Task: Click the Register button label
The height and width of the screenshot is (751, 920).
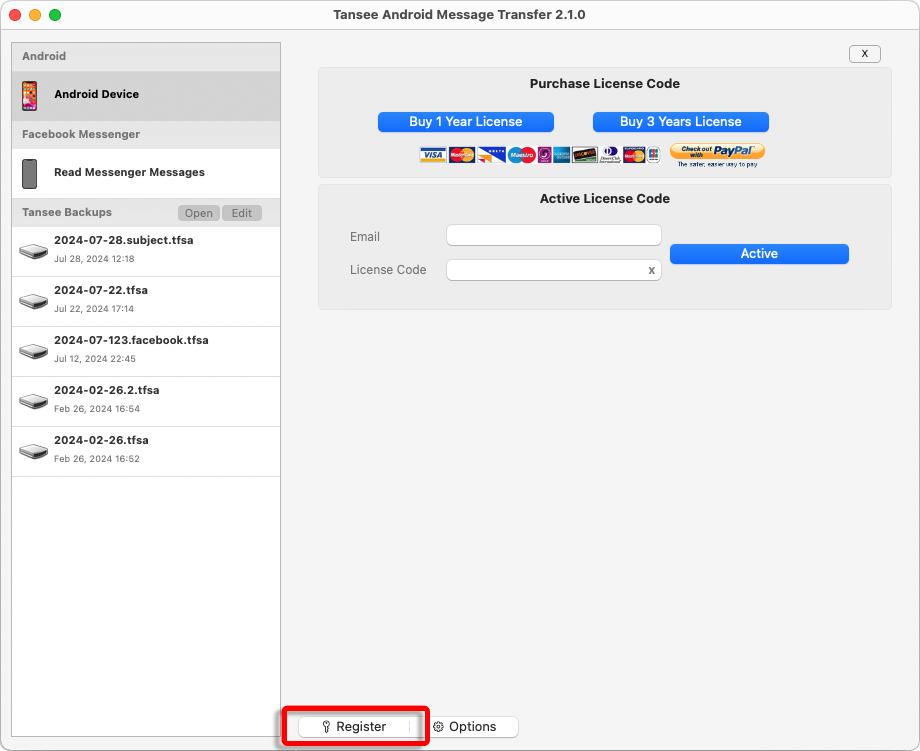Action: click(x=361, y=726)
